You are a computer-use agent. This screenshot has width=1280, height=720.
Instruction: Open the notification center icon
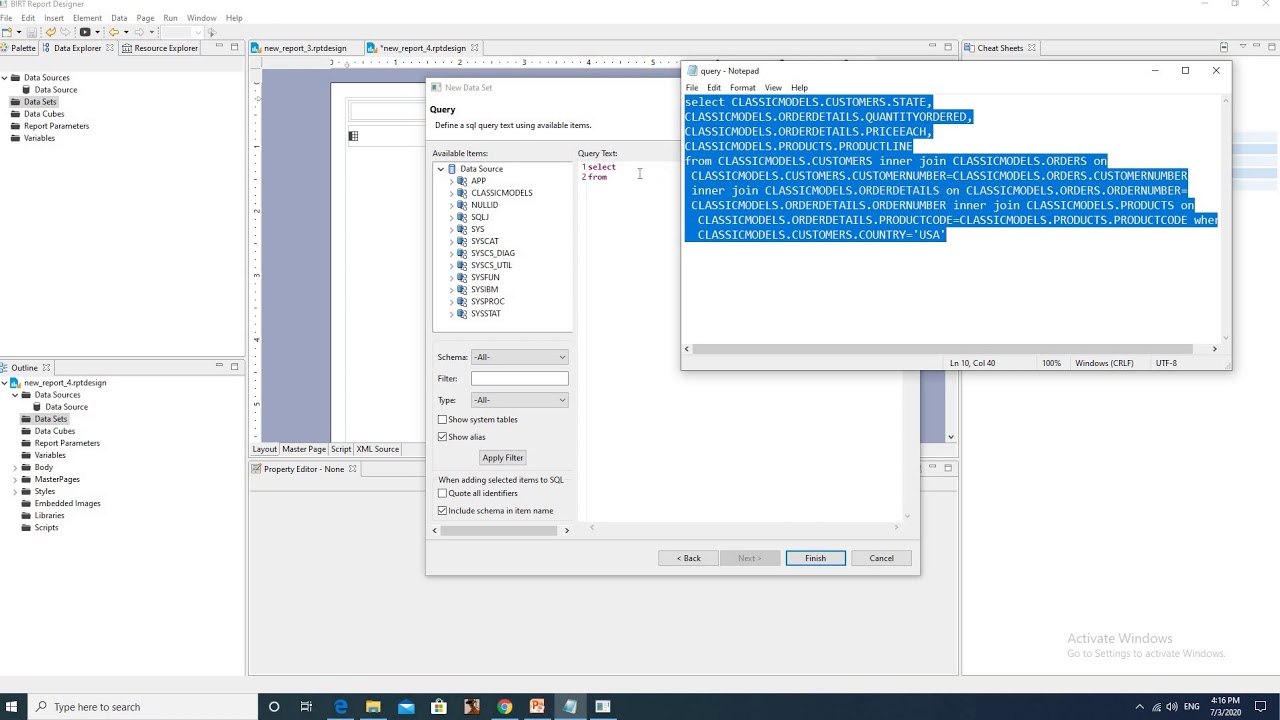click(x=1262, y=707)
